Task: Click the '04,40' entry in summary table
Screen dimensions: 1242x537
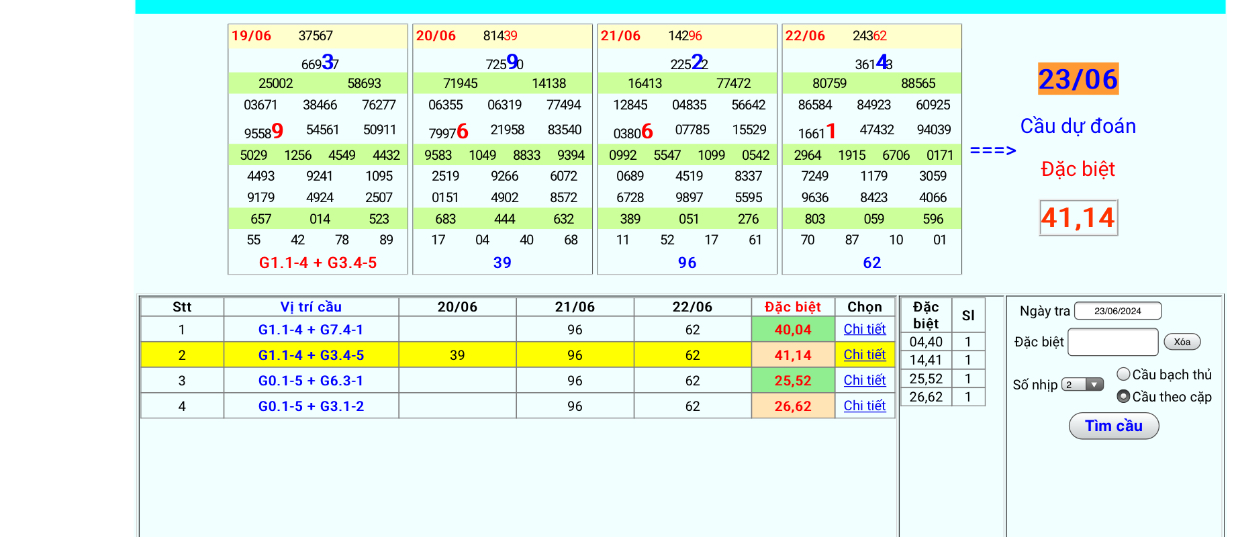Action: point(925,342)
